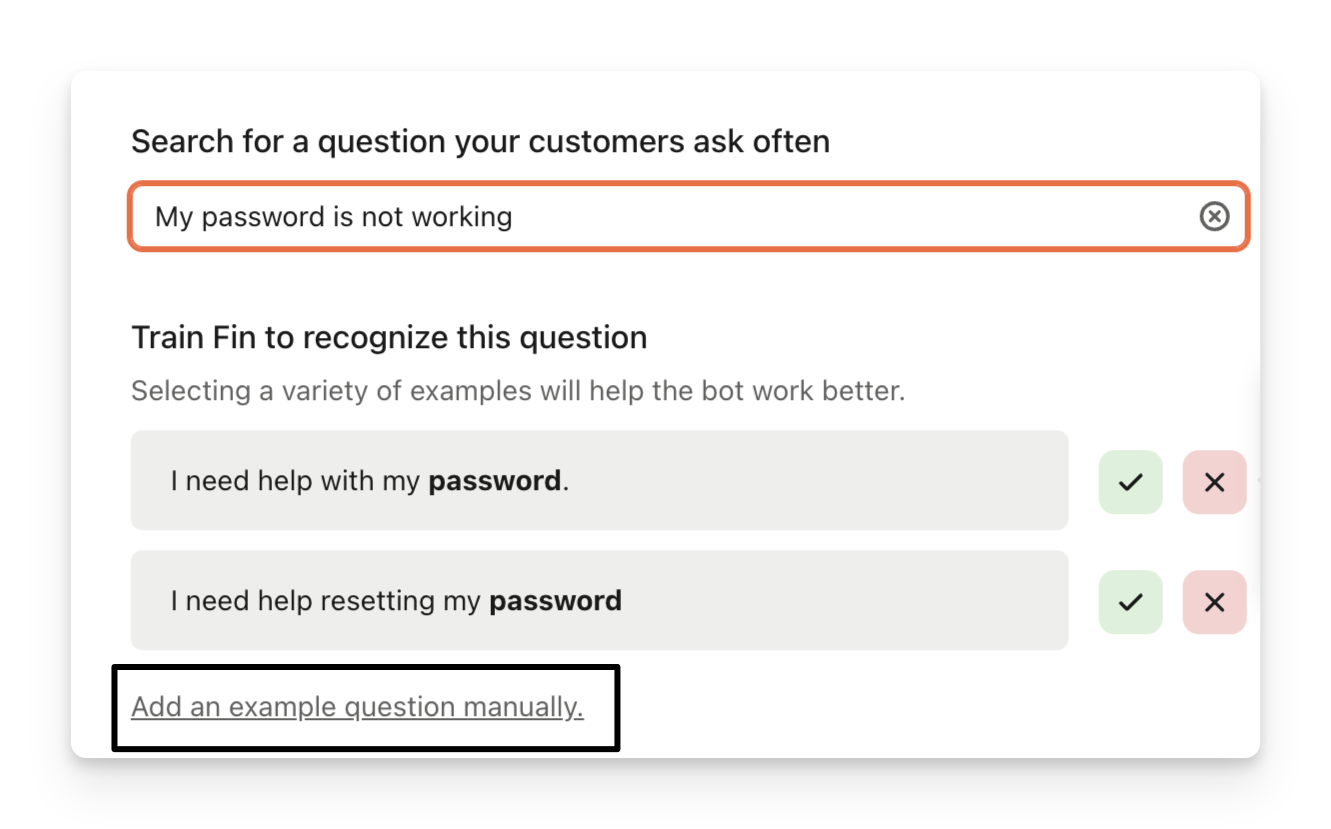Approve "I need help resetting my password" with checkmark
Image resolution: width=1331 pixels, height=829 pixels.
[1130, 602]
